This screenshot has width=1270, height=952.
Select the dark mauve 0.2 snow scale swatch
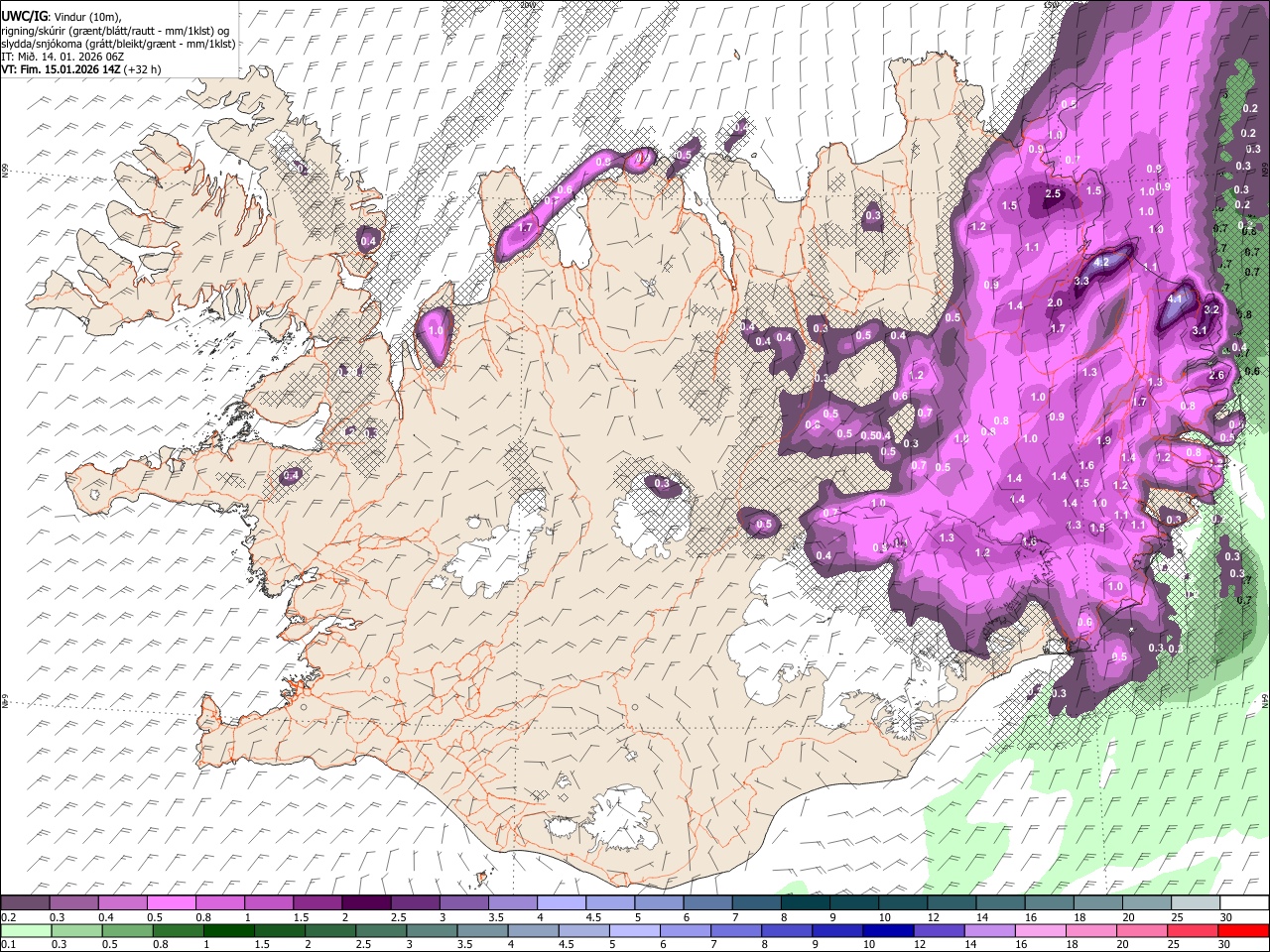tap(25, 903)
